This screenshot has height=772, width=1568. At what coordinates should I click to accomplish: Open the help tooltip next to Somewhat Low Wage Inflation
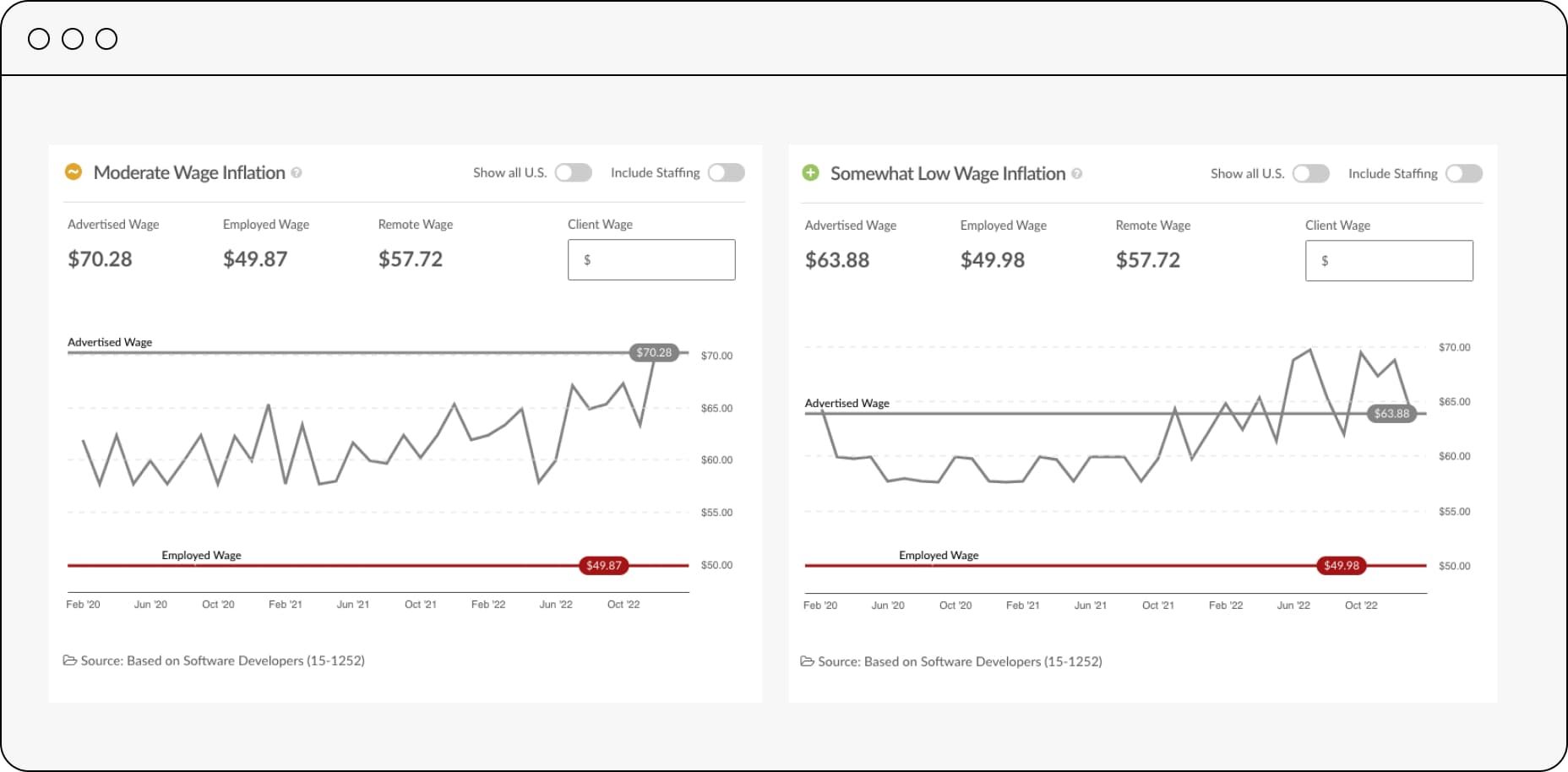coord(1076,174)
